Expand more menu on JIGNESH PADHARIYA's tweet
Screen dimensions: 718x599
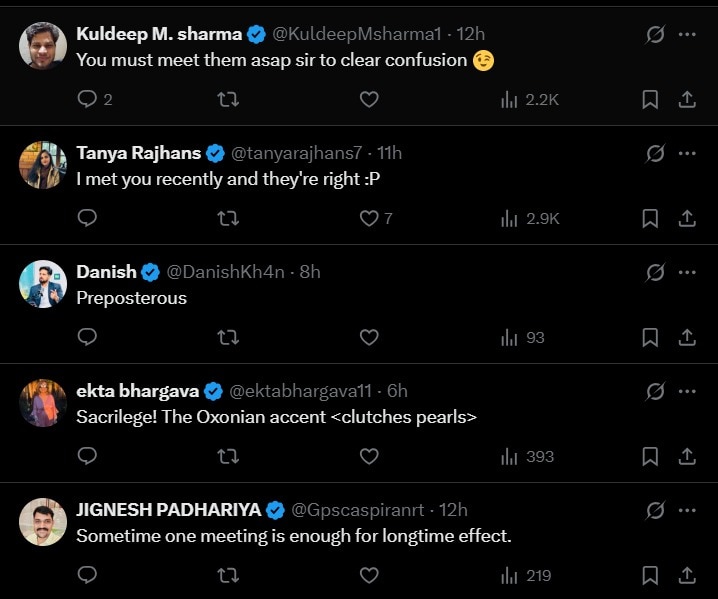pos(687,510)
